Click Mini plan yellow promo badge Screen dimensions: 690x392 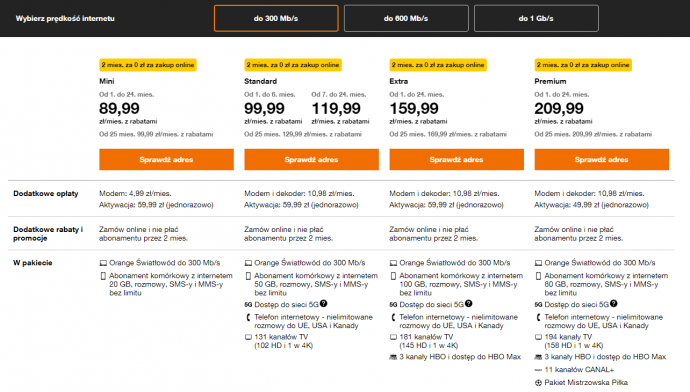[x=148, y=65]
